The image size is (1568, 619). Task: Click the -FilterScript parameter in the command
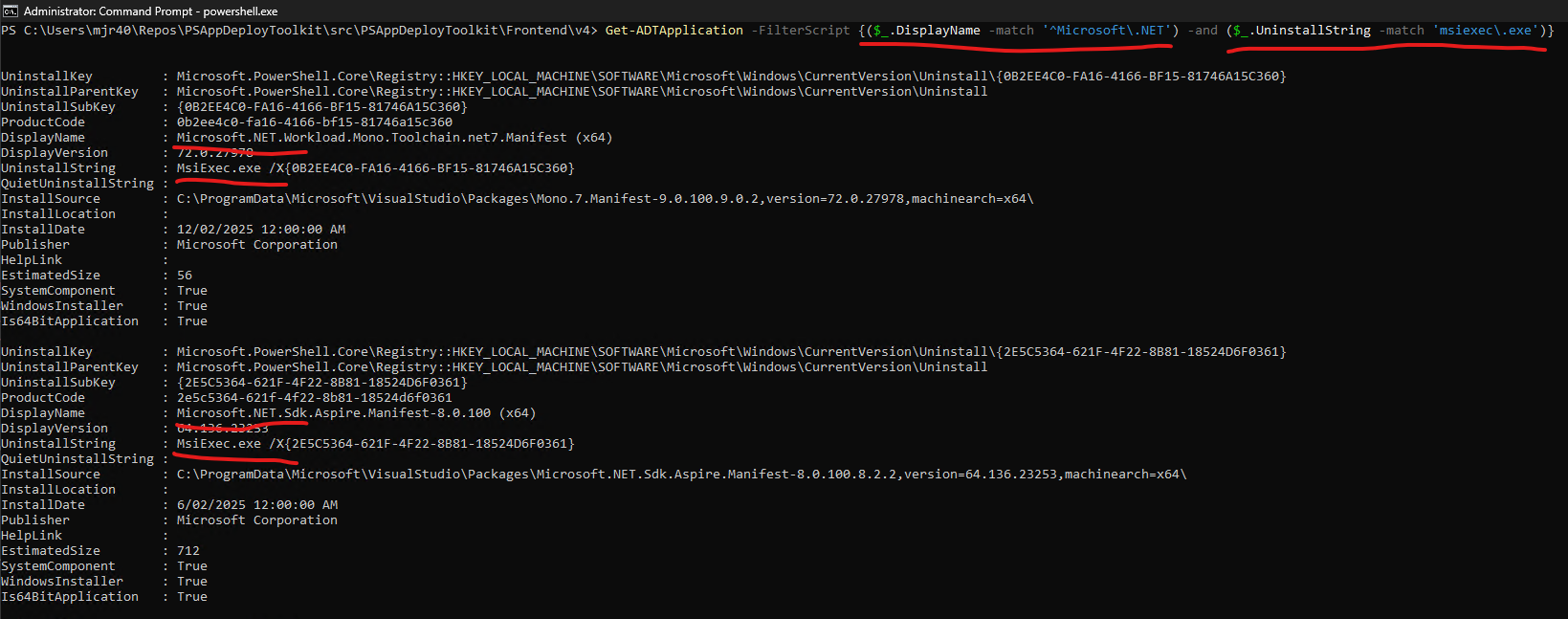800,31
